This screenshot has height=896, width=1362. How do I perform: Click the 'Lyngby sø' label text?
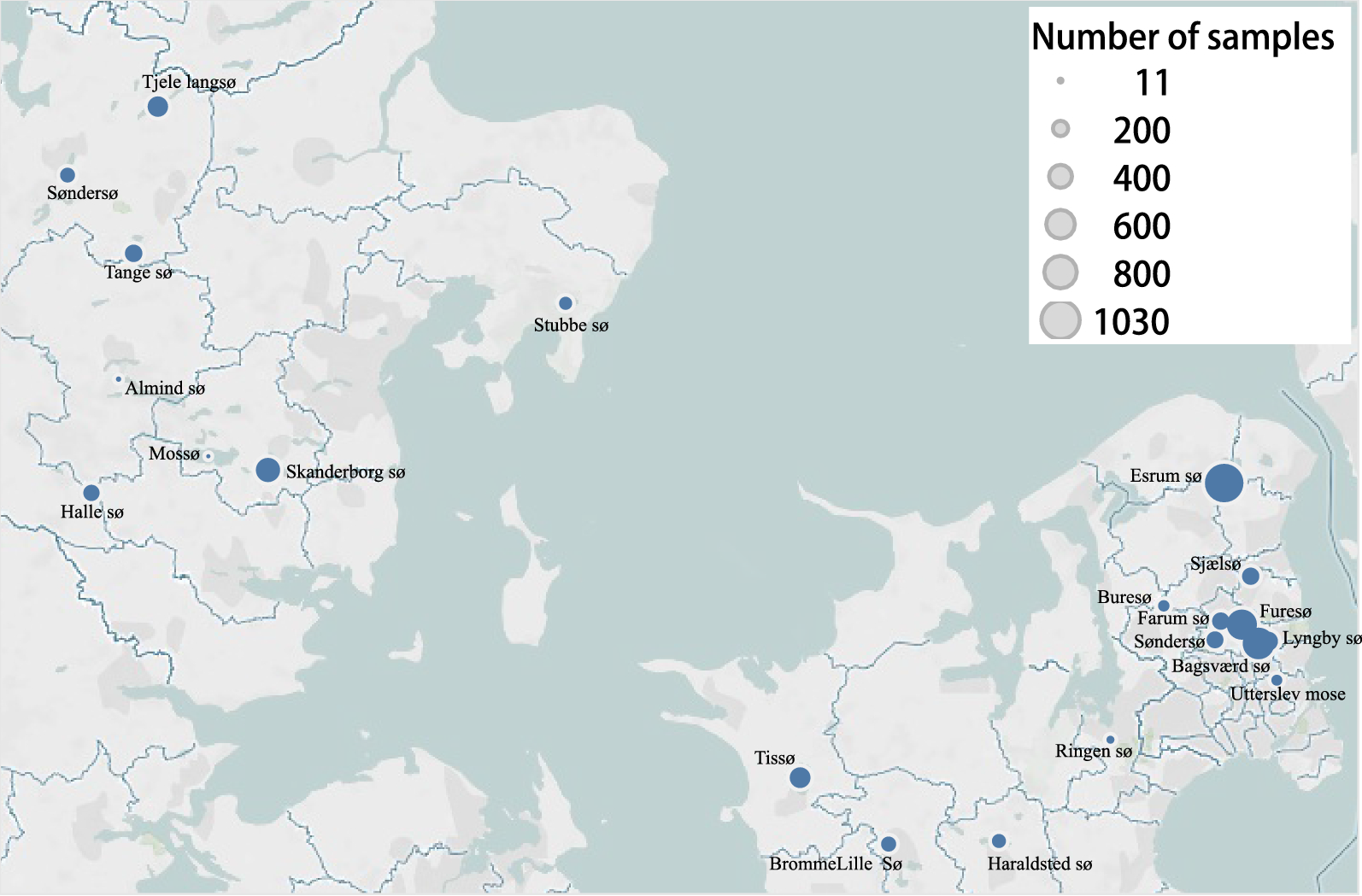coord(1322,638)
